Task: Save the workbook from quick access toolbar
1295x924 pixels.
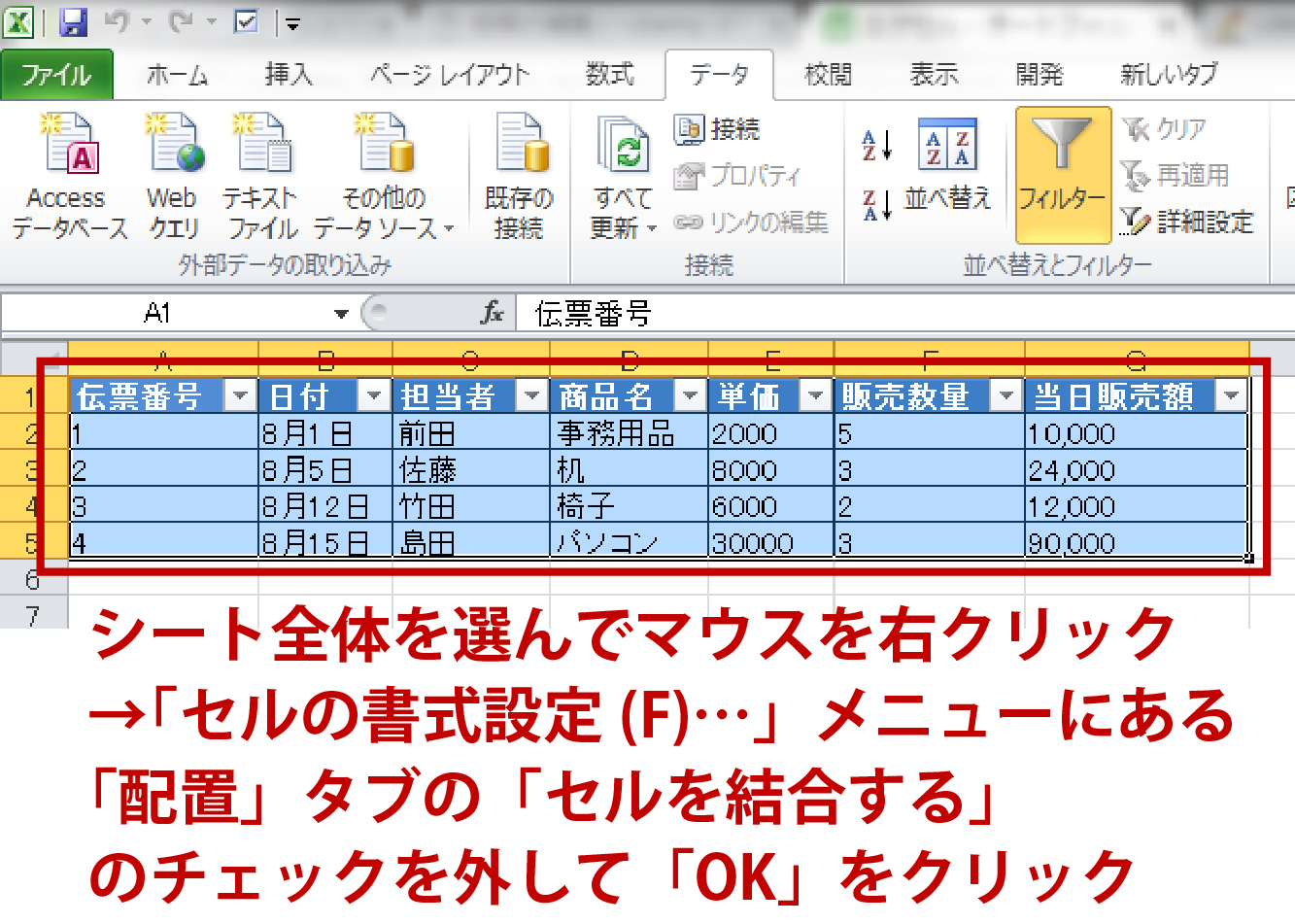Action: pos(73,22)
